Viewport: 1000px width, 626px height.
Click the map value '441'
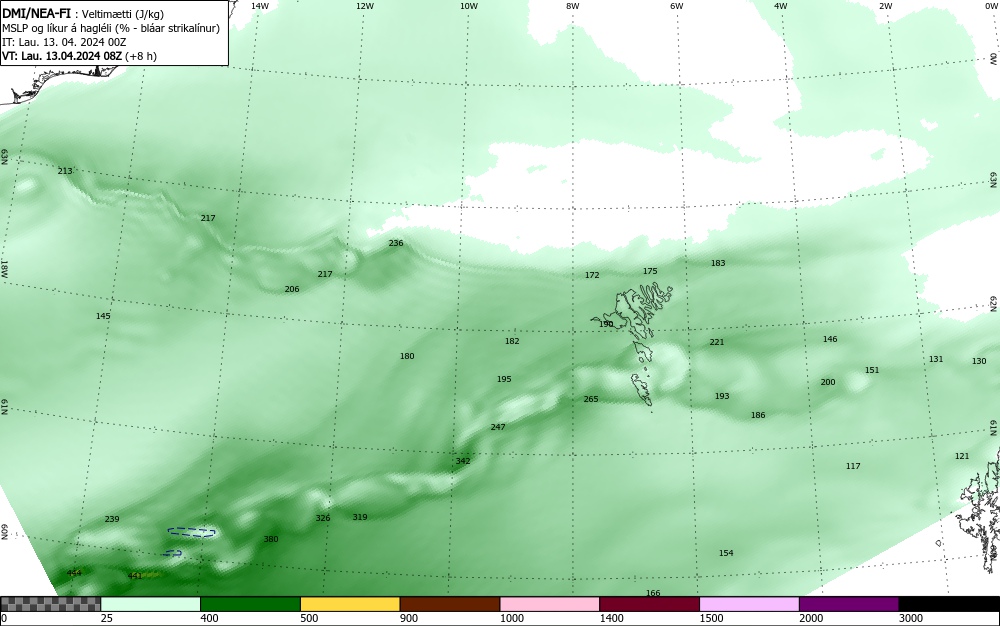pos(135,576)
